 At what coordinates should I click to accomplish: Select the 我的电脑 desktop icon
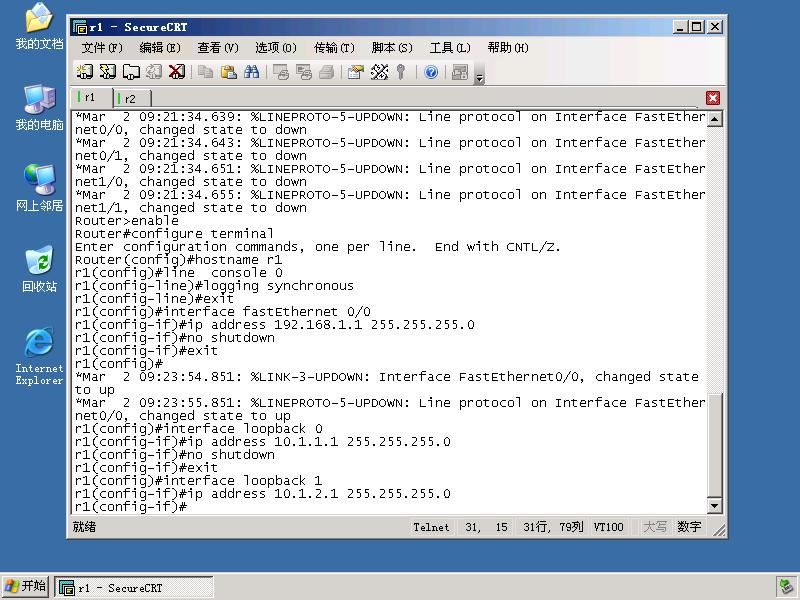(x=39, y=108)
